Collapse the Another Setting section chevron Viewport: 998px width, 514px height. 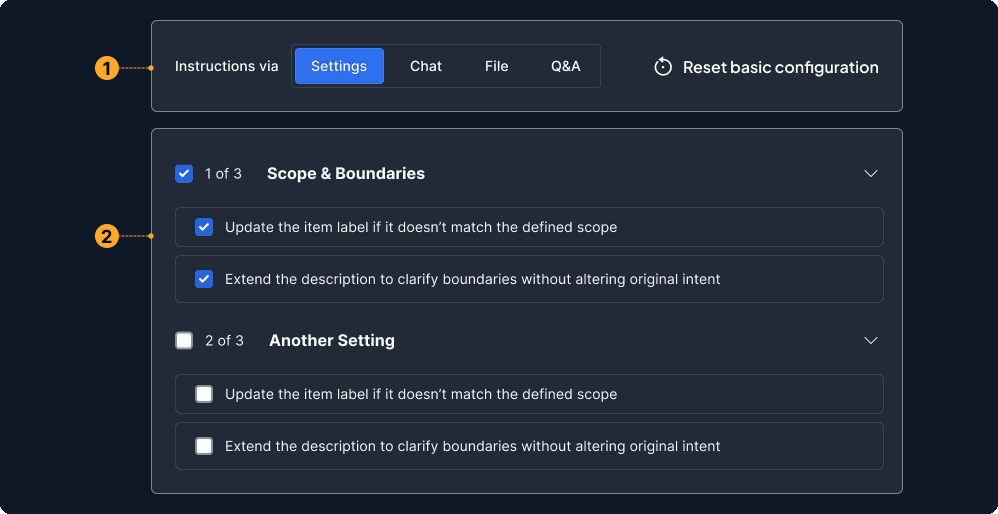871,341
